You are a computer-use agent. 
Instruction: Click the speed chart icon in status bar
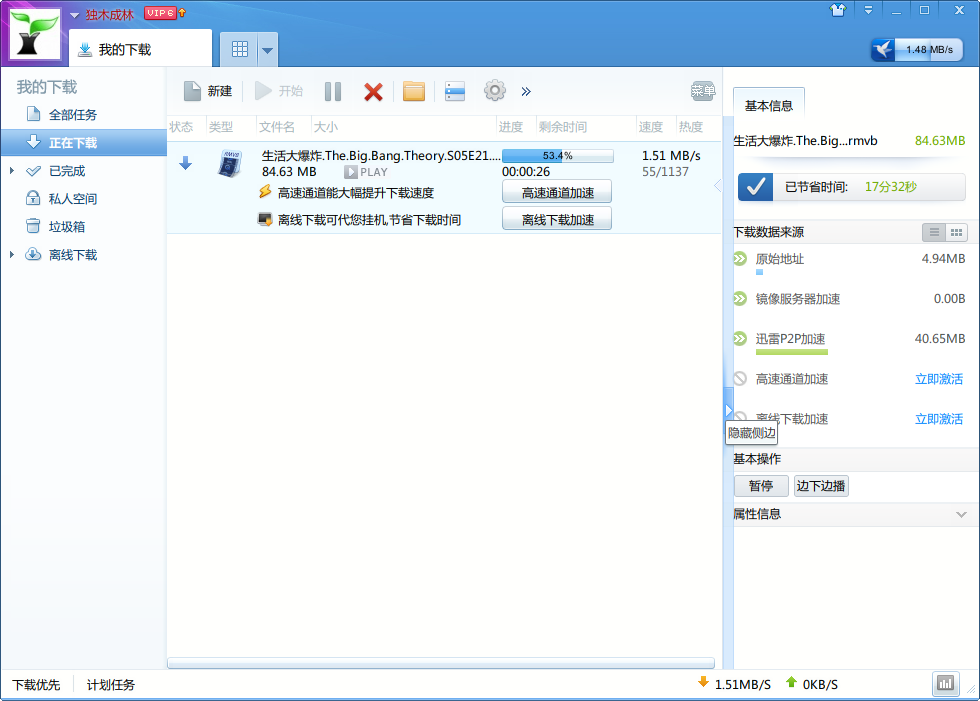tap(946, 684)
